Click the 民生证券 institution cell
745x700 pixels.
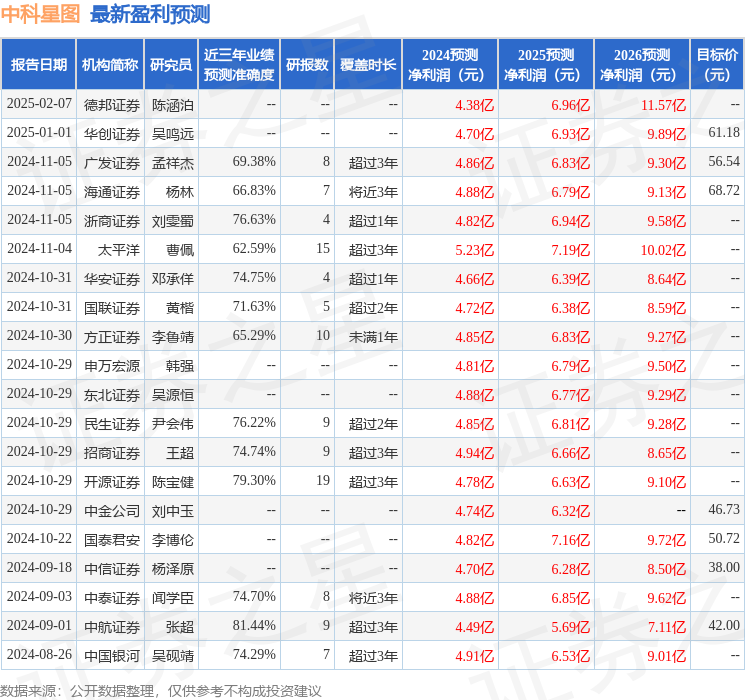coord(112,424)
